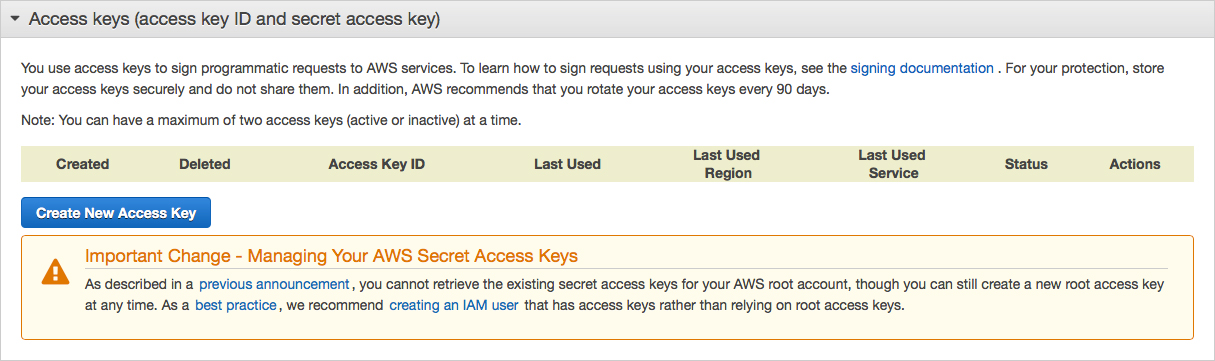Open the creating an IAM user link
1215x361 pixels.
[454, 305]
